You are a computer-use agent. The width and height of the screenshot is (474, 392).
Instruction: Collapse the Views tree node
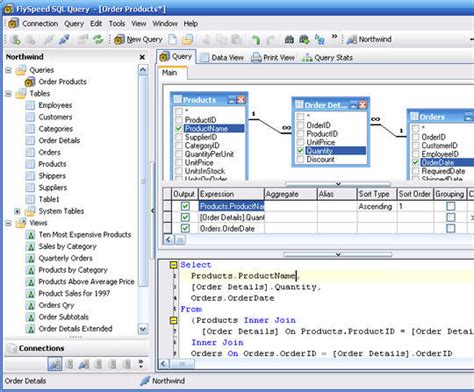pos(8,223)
